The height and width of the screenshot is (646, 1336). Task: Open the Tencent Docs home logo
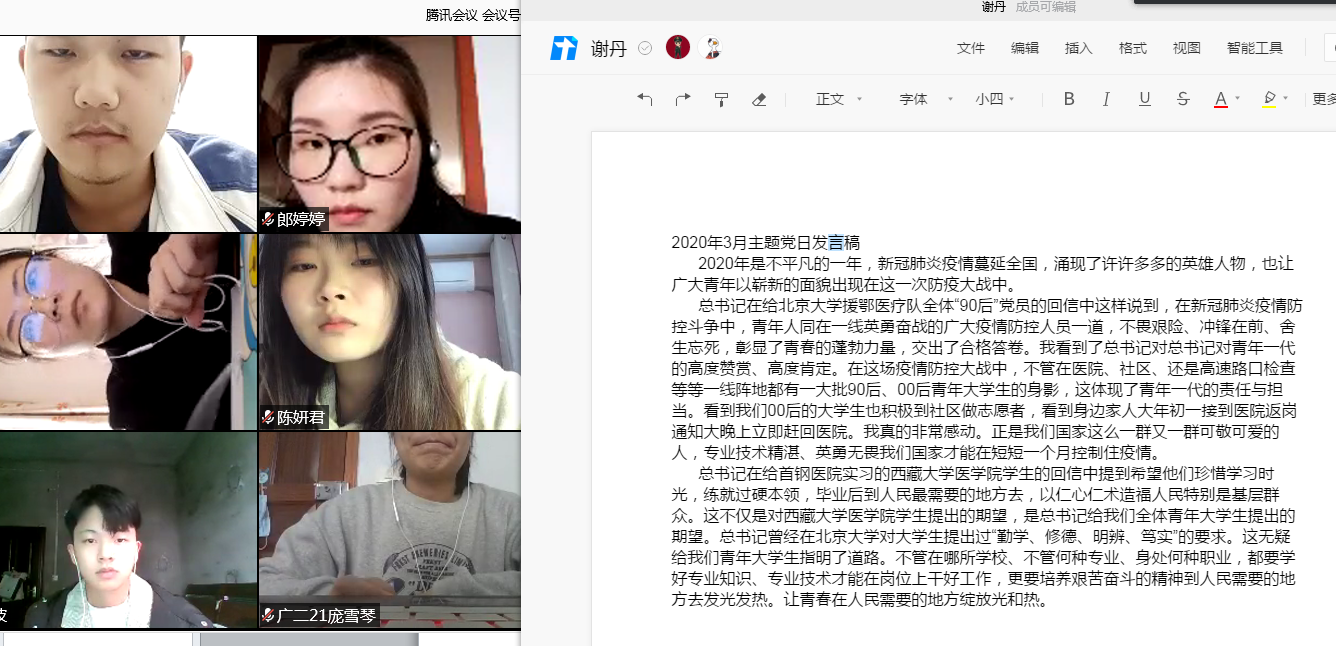click(x=564, y=48)
